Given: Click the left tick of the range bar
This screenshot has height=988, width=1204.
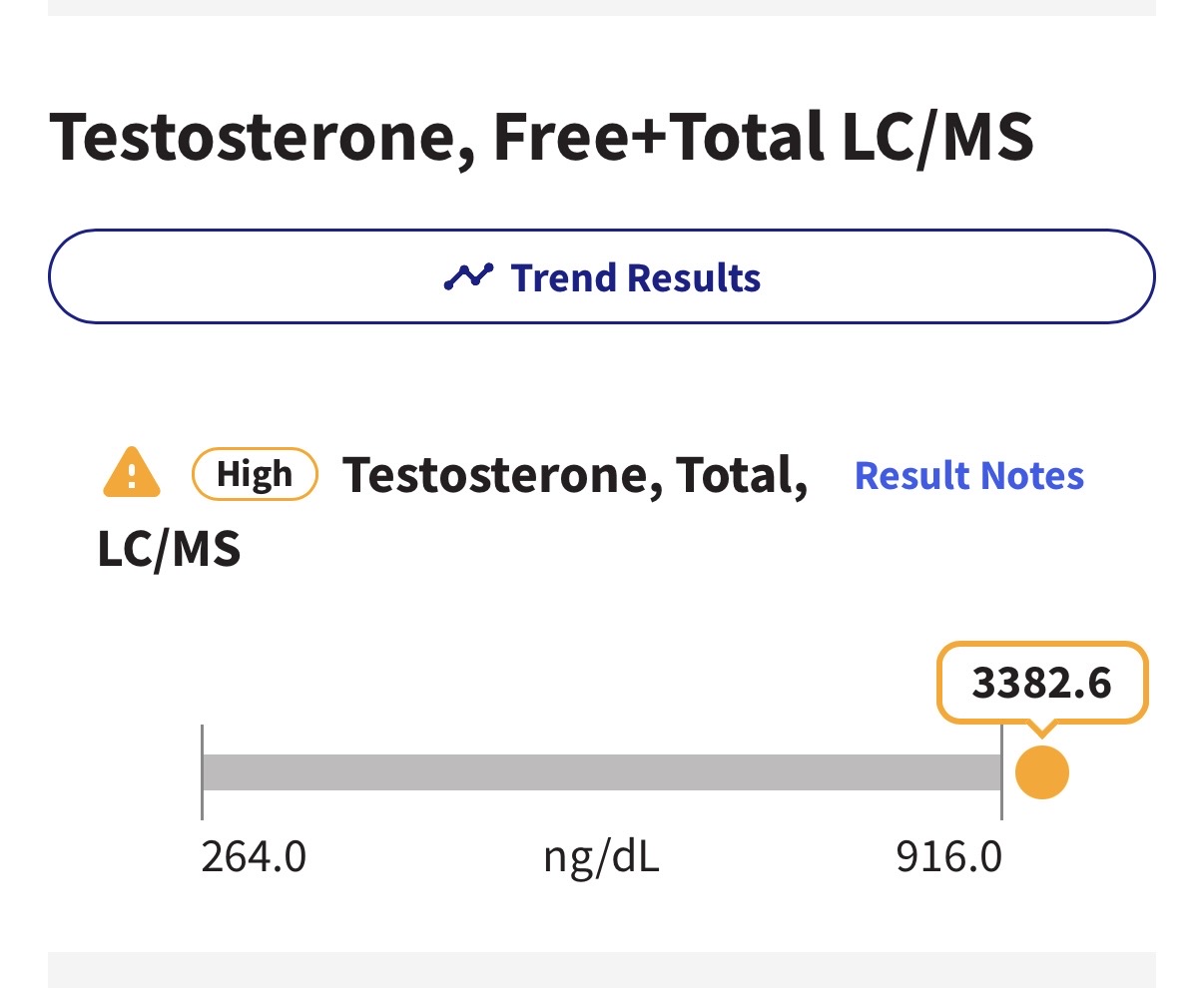Looking at the screenshot, I should pos(202,772).
